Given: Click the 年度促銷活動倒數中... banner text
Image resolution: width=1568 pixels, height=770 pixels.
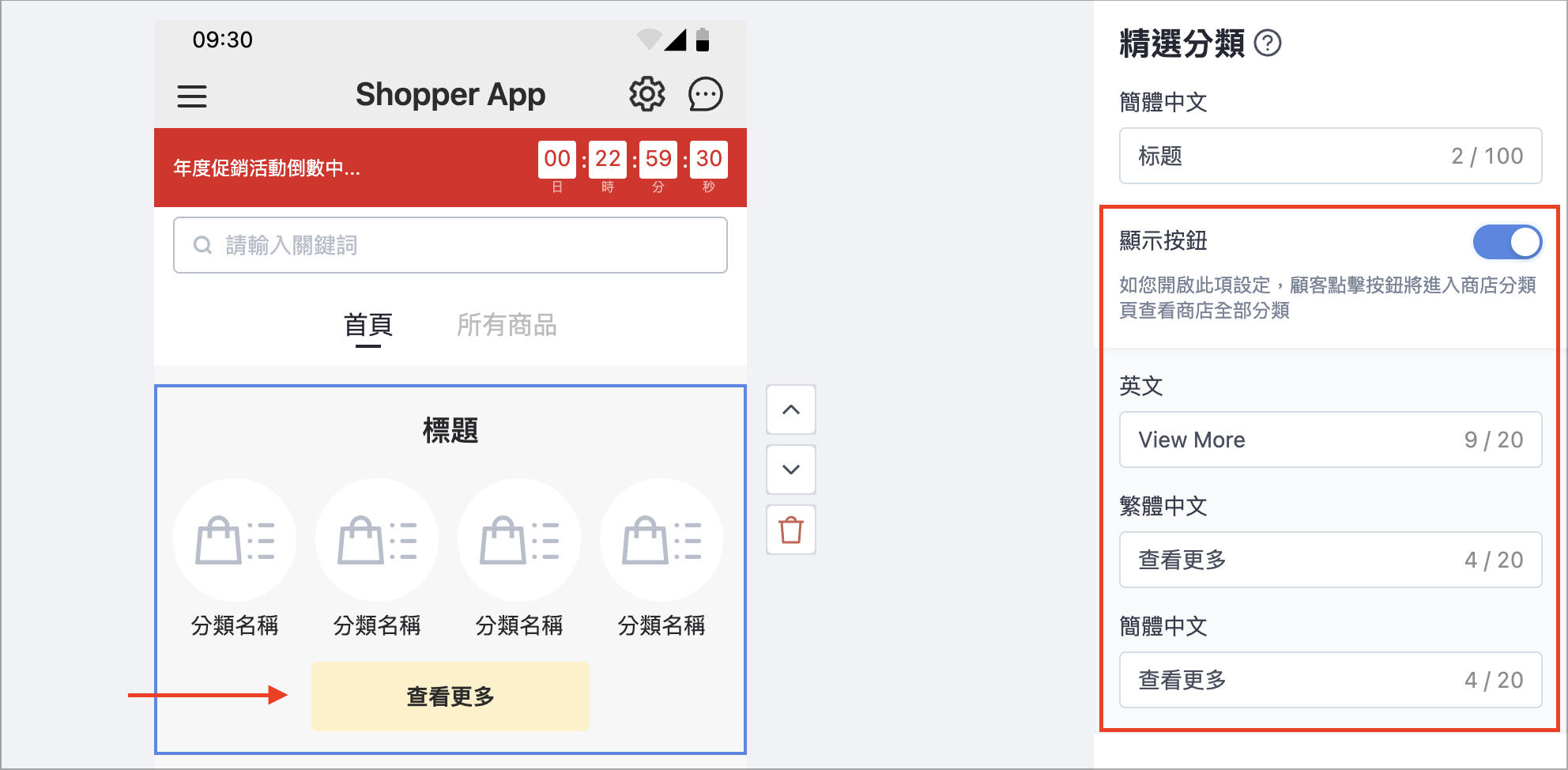Looking at the screenshot, I should [266, 168].
